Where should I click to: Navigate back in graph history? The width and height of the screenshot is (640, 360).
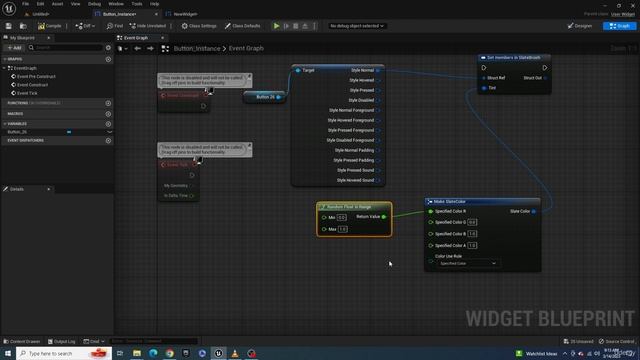click(138, 49)
